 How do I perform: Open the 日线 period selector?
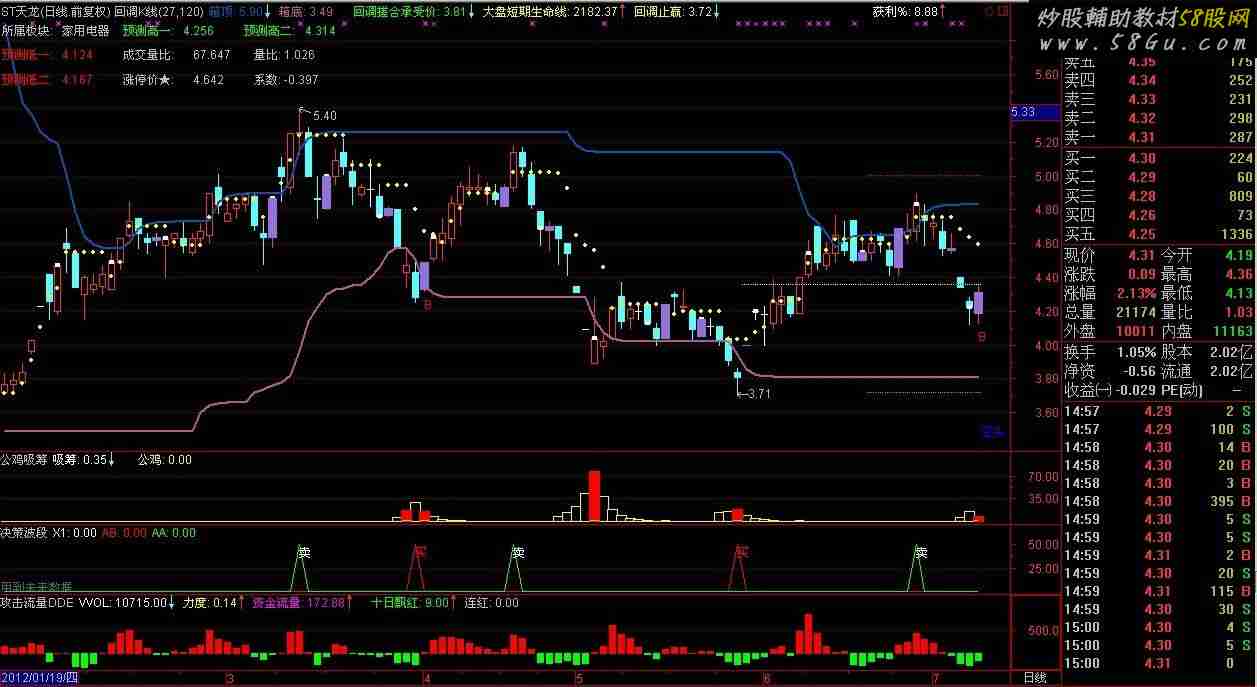(x=1034, y=678)
